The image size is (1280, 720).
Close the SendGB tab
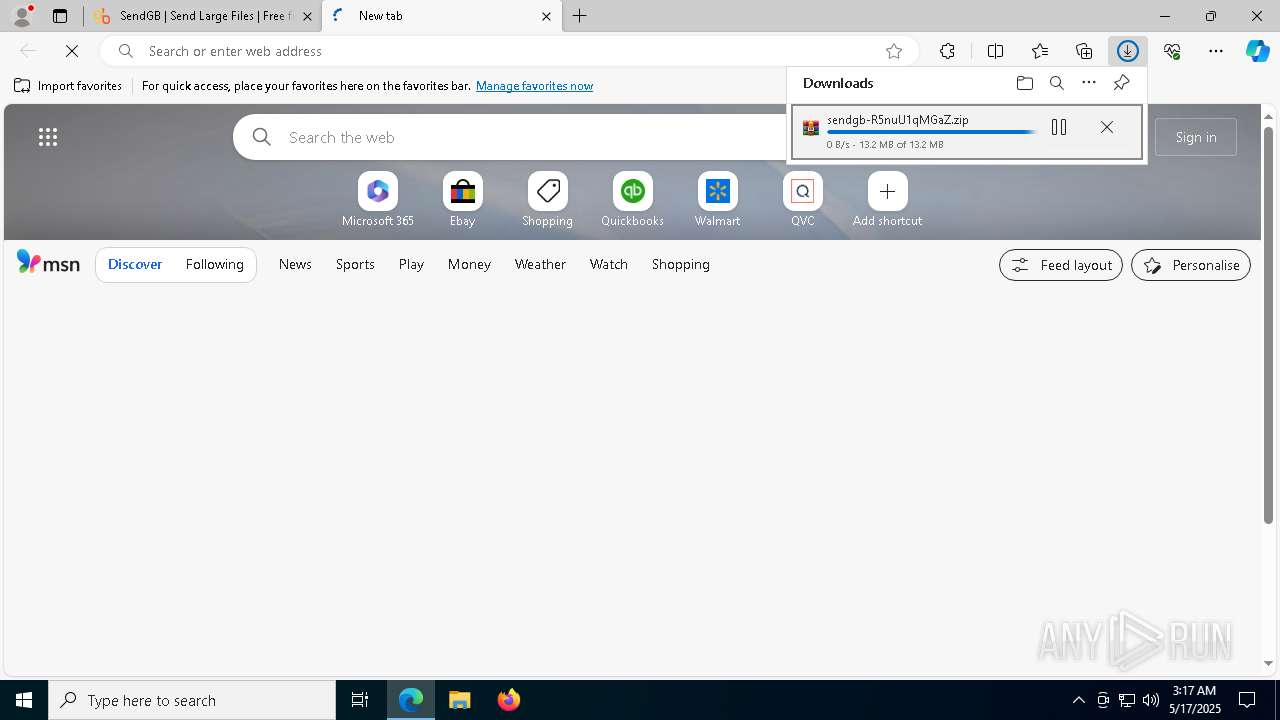307,16
